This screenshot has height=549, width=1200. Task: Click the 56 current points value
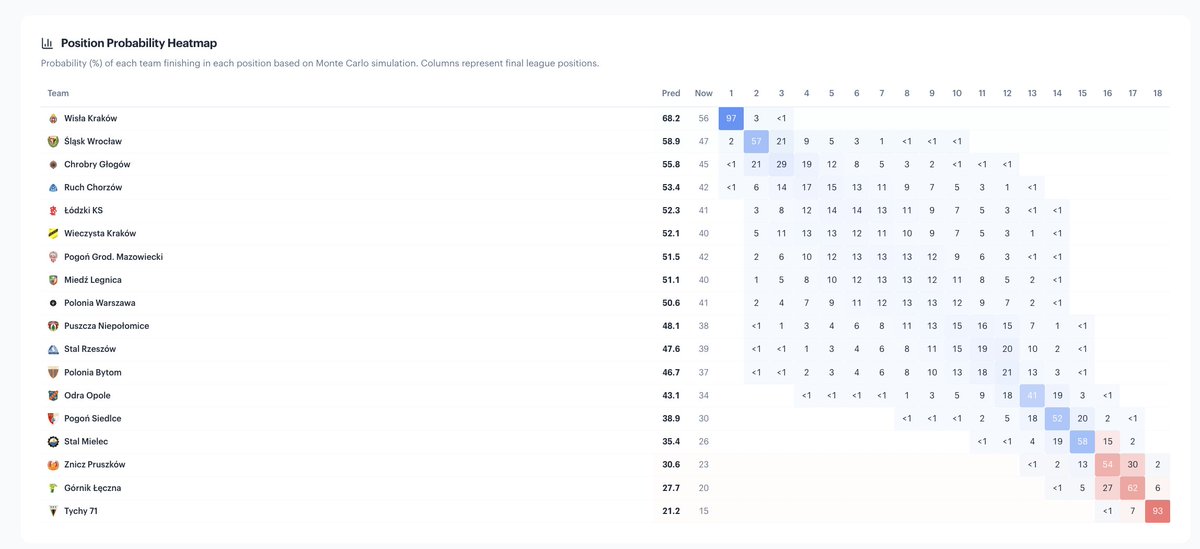point(704,118)
